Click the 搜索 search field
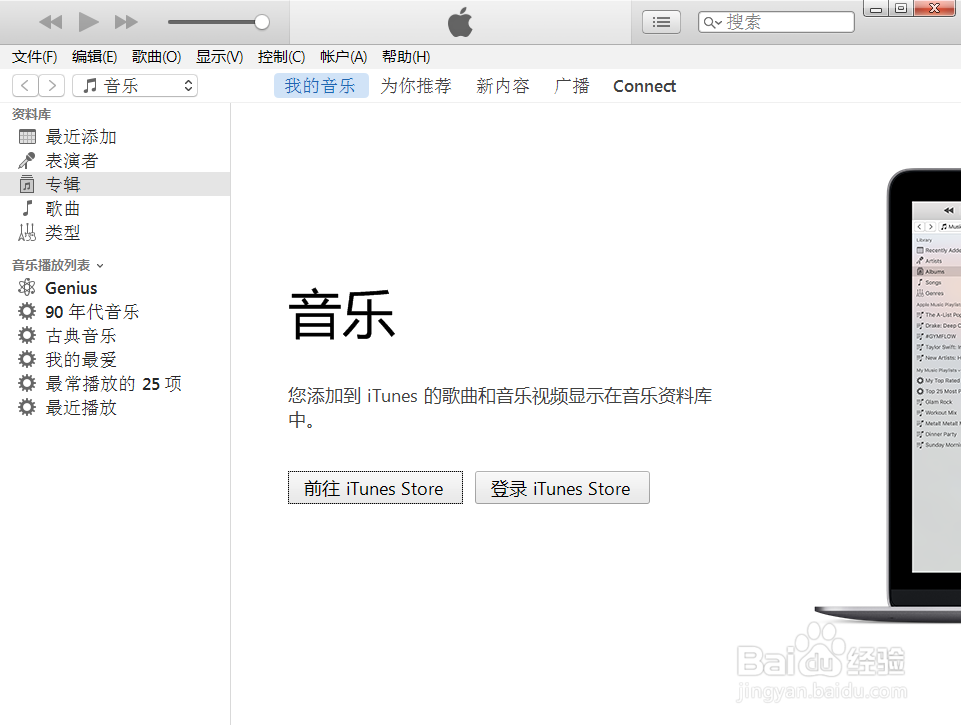The height and width of the screenshot is (725, 961). 776,23
